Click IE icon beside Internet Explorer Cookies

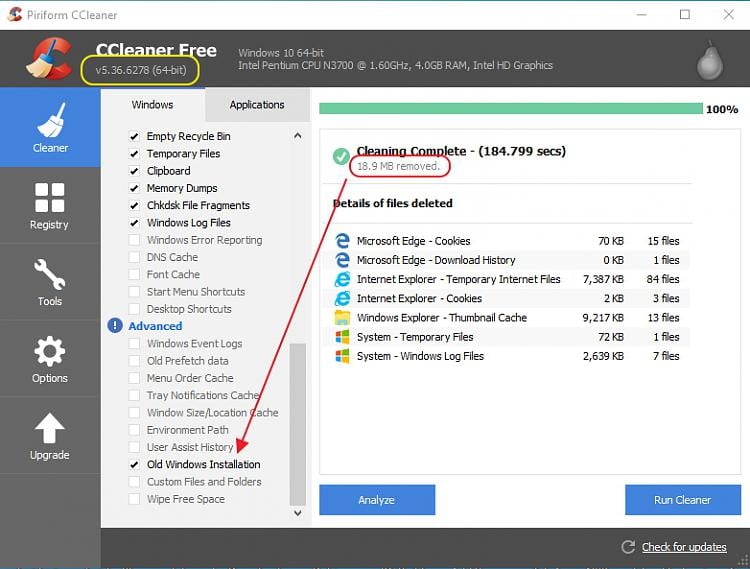click(x=342, y=298)
